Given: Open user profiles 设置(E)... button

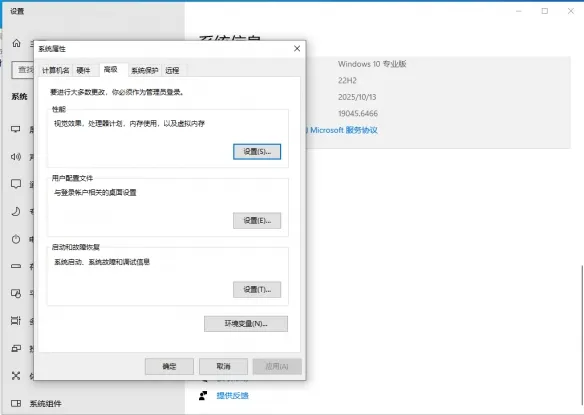Looking at the screenshot, I should coord(257,221).
